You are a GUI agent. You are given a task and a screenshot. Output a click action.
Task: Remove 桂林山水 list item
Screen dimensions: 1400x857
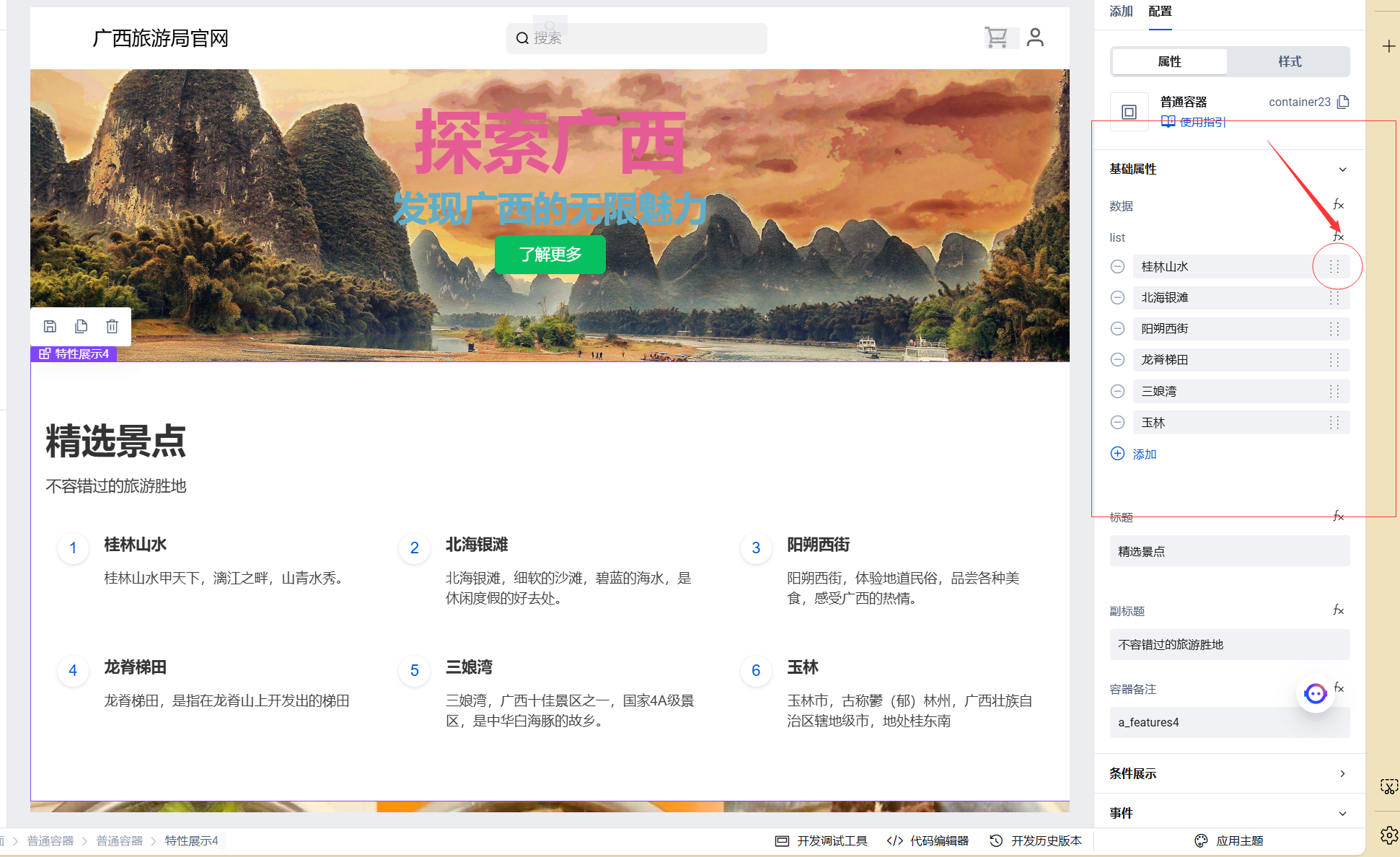pyautogui.click(x=1117, y=267)
